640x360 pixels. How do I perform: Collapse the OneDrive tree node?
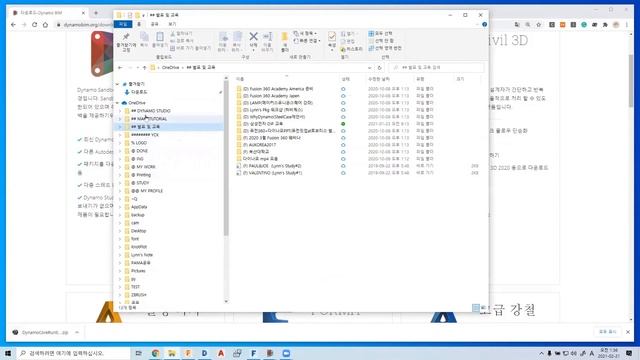coord(118,103)
